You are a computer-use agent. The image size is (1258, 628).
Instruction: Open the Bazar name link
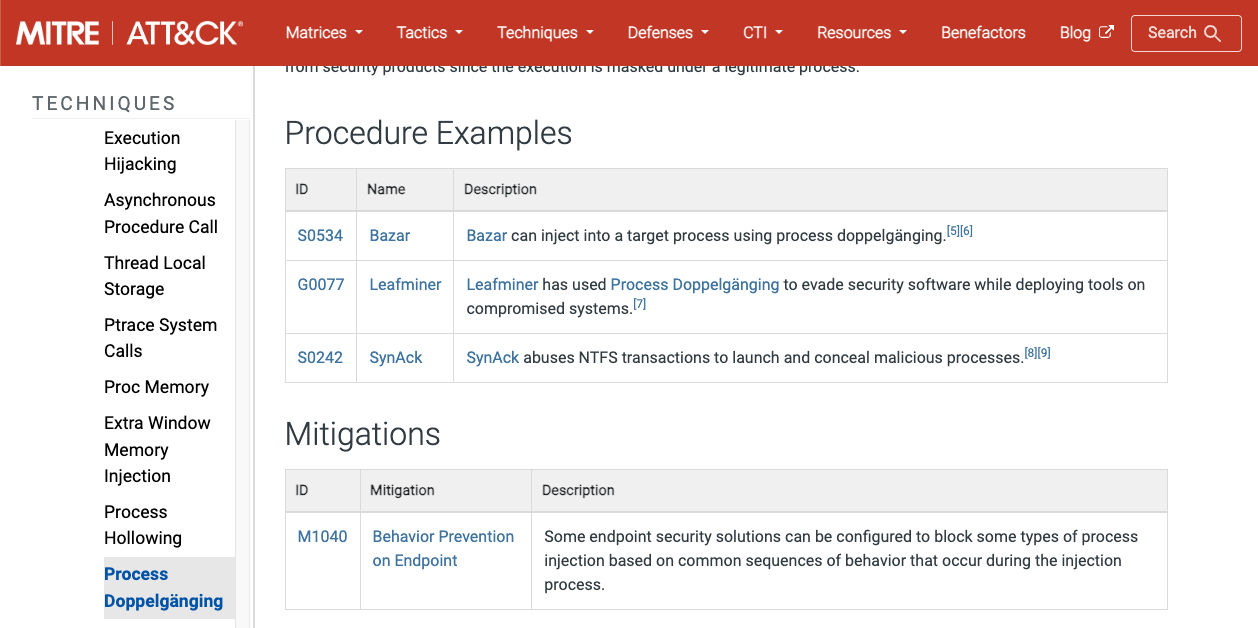(x=390, y=236)
